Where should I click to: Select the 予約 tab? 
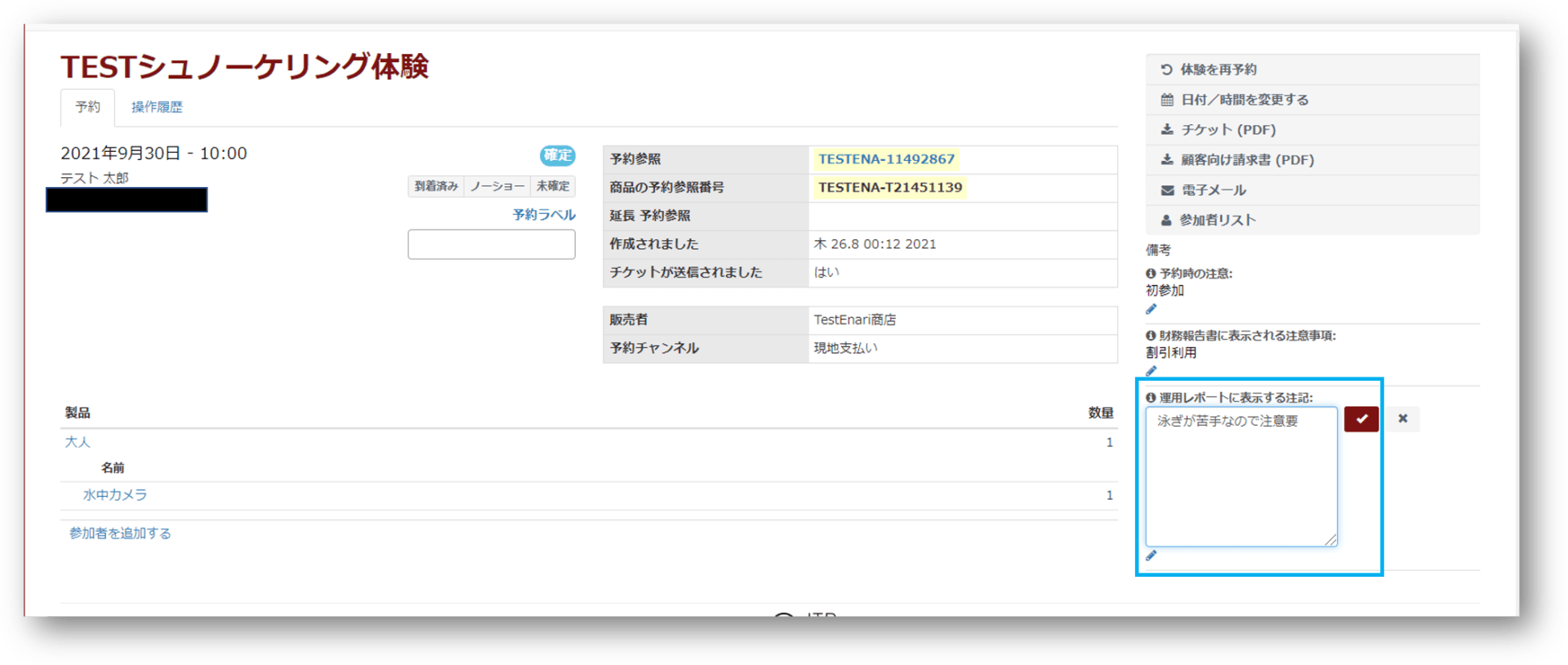87,107
